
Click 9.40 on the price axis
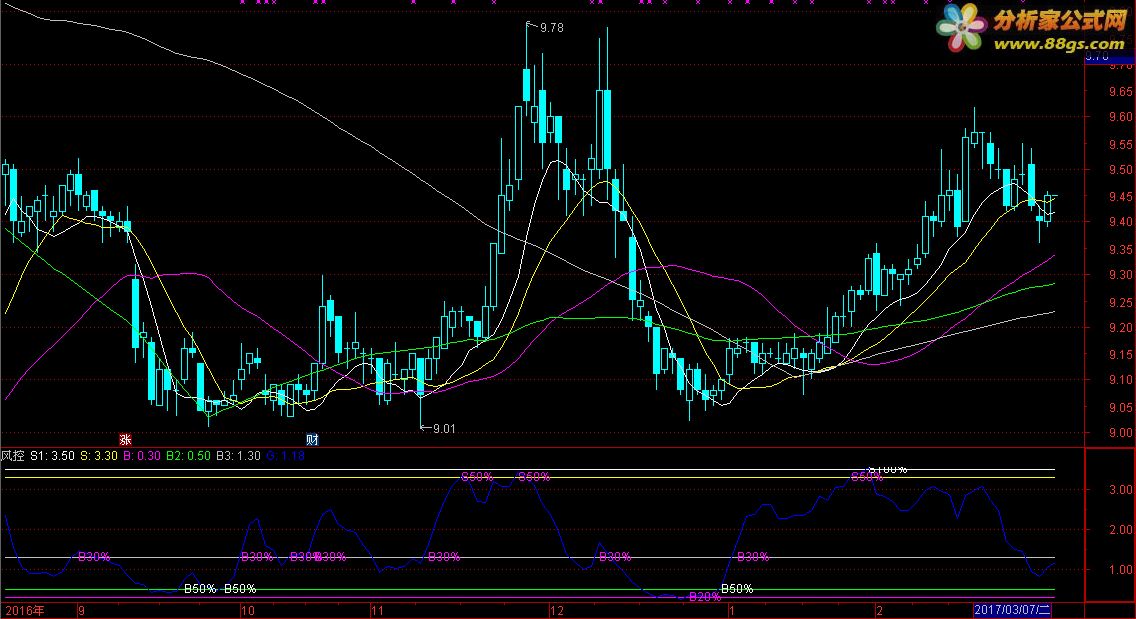[x=1121, y=222]
